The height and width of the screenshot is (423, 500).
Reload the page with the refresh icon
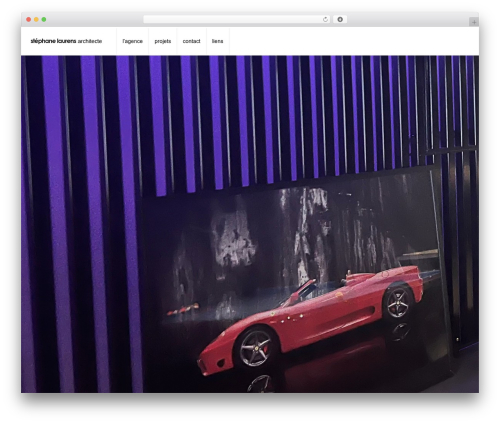[325, 20]
